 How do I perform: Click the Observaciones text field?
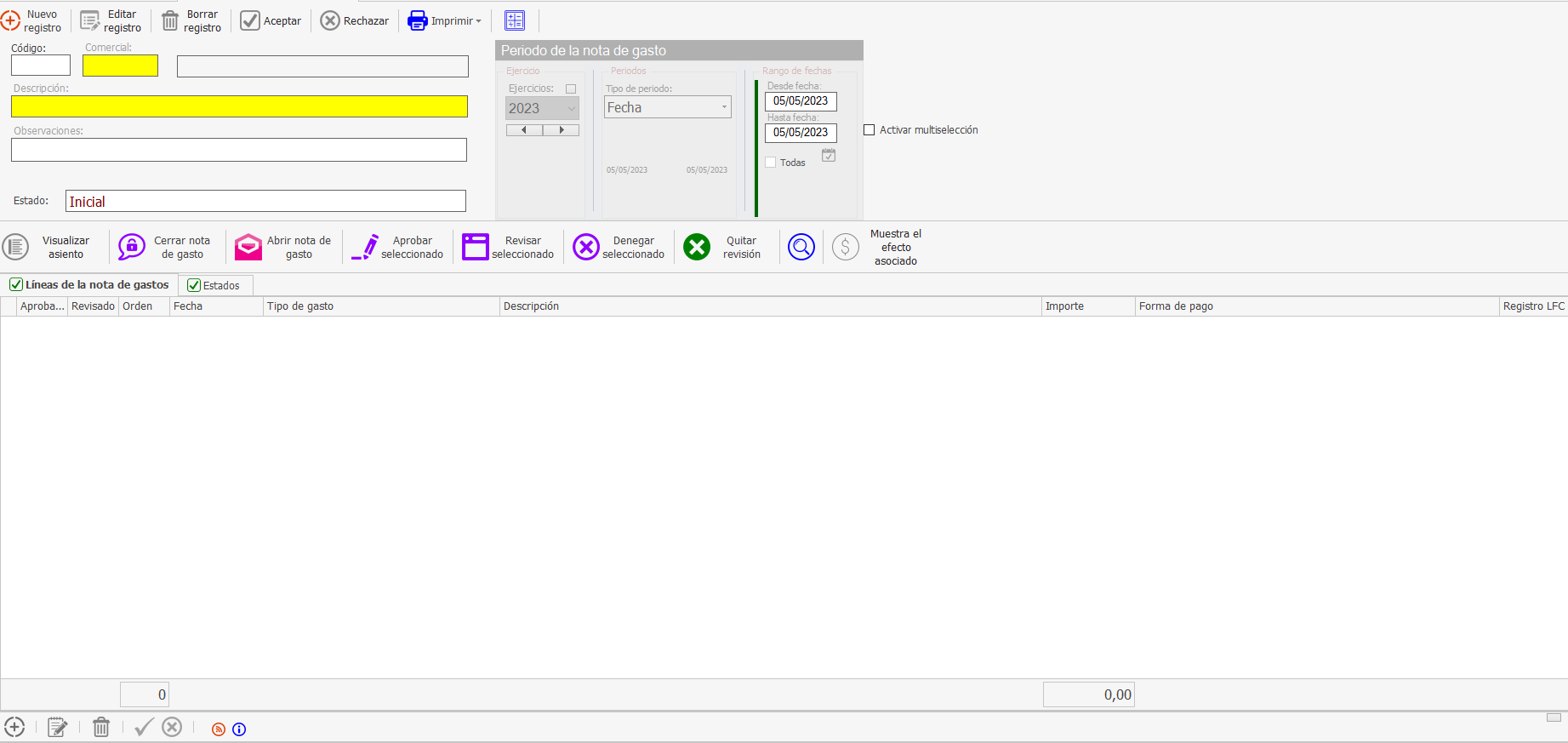239,150
